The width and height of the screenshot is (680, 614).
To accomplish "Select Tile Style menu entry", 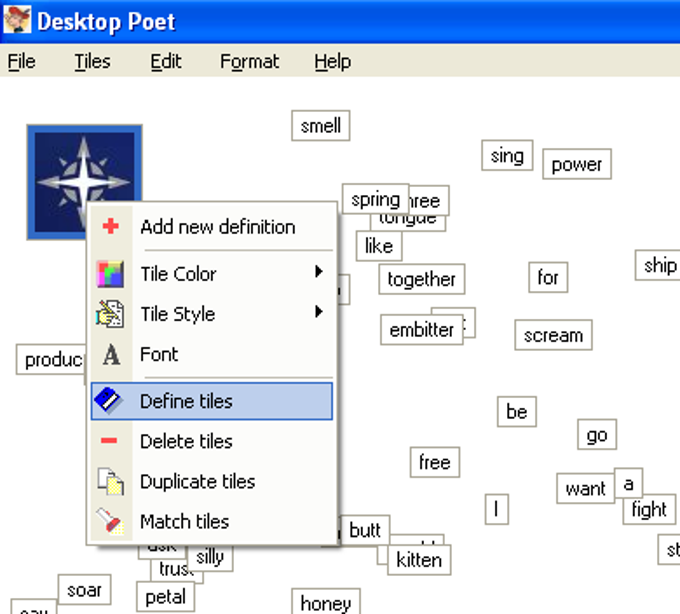I will coord(212,314).
